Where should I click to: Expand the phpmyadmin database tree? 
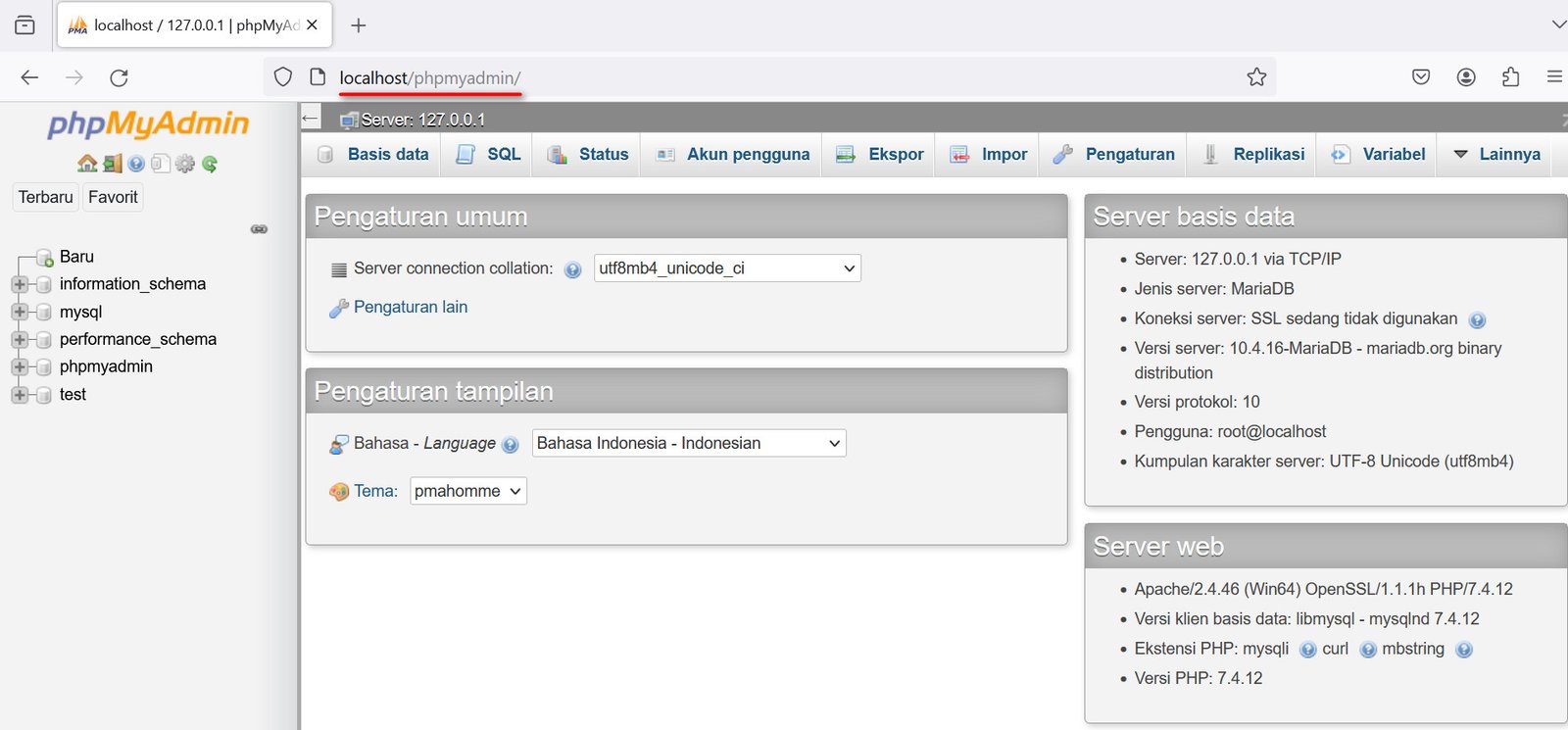pos(20,367)
